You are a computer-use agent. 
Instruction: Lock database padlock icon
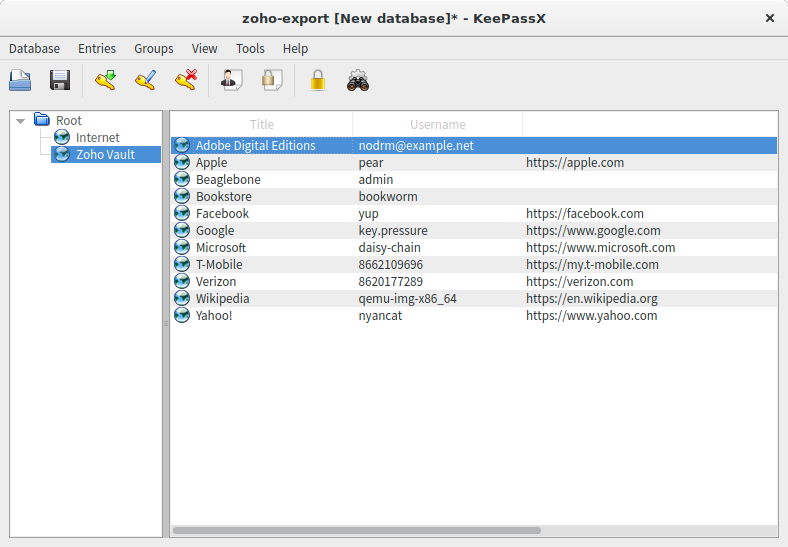[x=318, y=80]
